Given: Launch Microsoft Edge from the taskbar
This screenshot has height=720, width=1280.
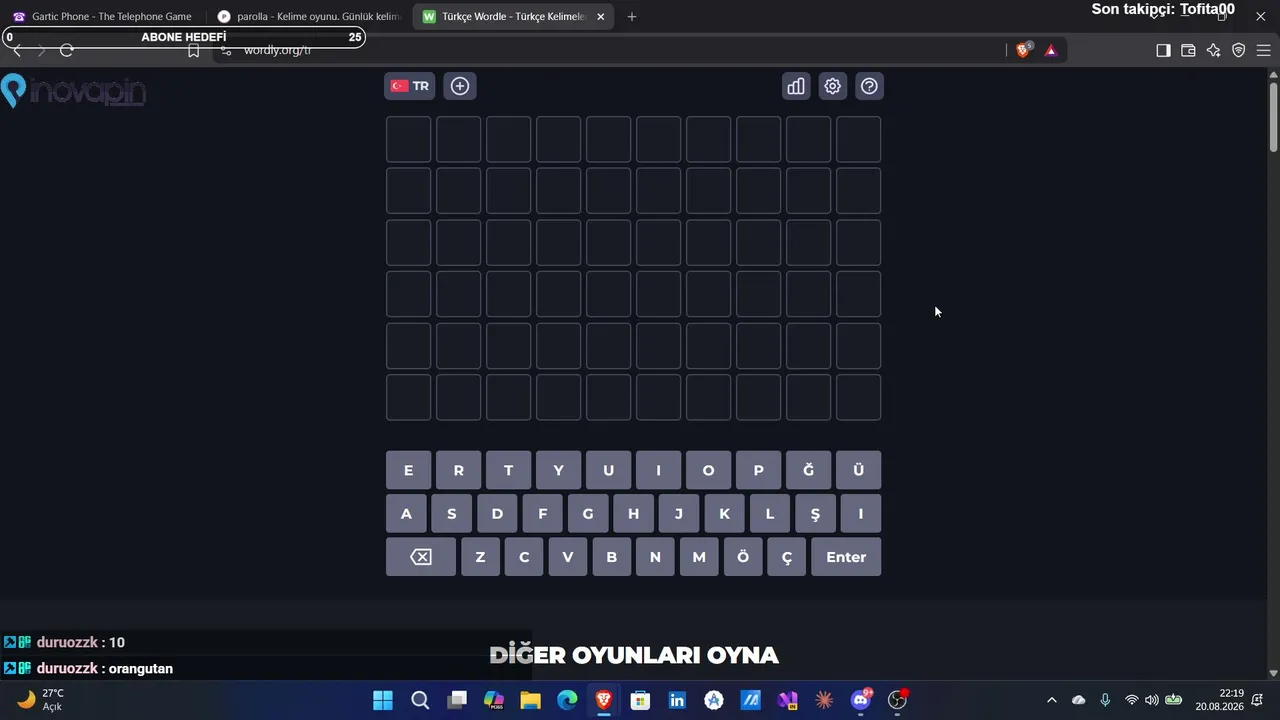Looking at the screenshot, I should 567,700.
